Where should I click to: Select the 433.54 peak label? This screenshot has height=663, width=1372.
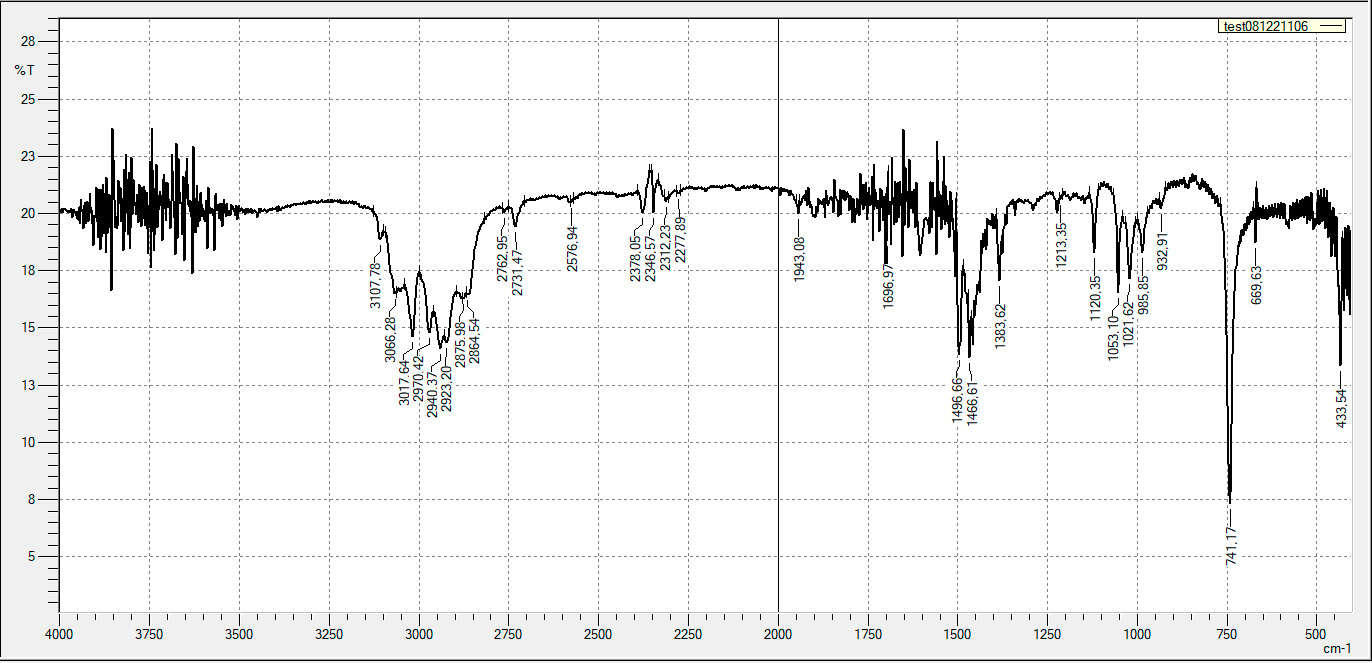1342,408
